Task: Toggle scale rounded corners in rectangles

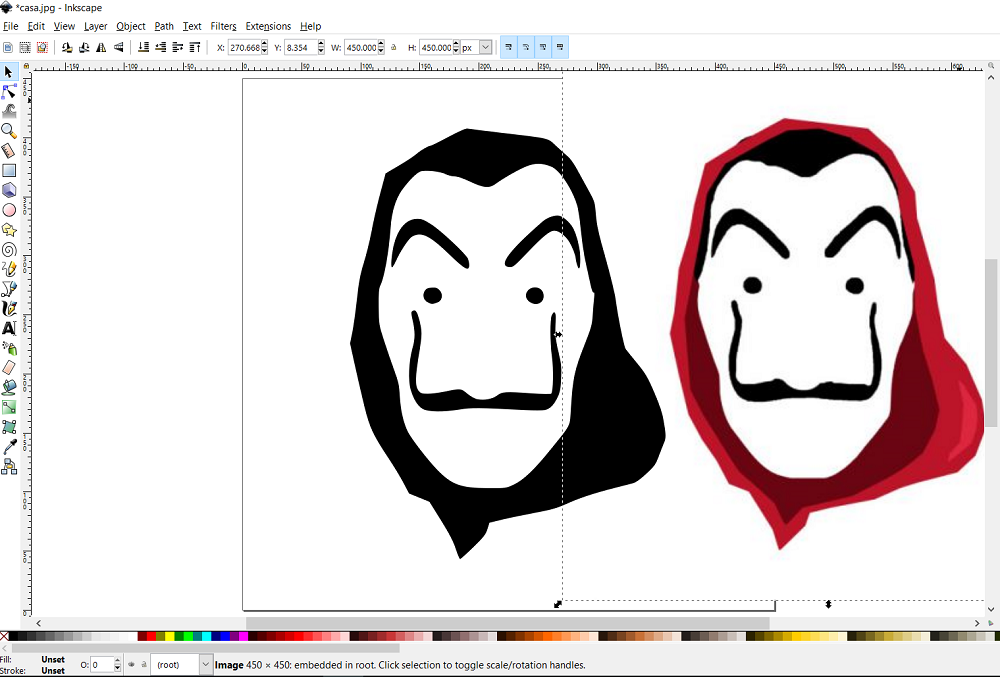Action: [x=526, y=47]
